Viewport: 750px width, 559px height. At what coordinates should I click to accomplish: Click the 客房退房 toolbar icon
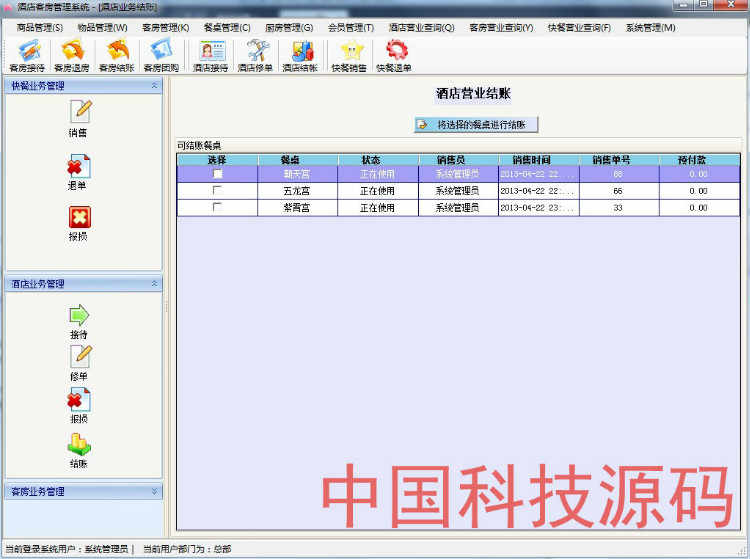[72, 56]
